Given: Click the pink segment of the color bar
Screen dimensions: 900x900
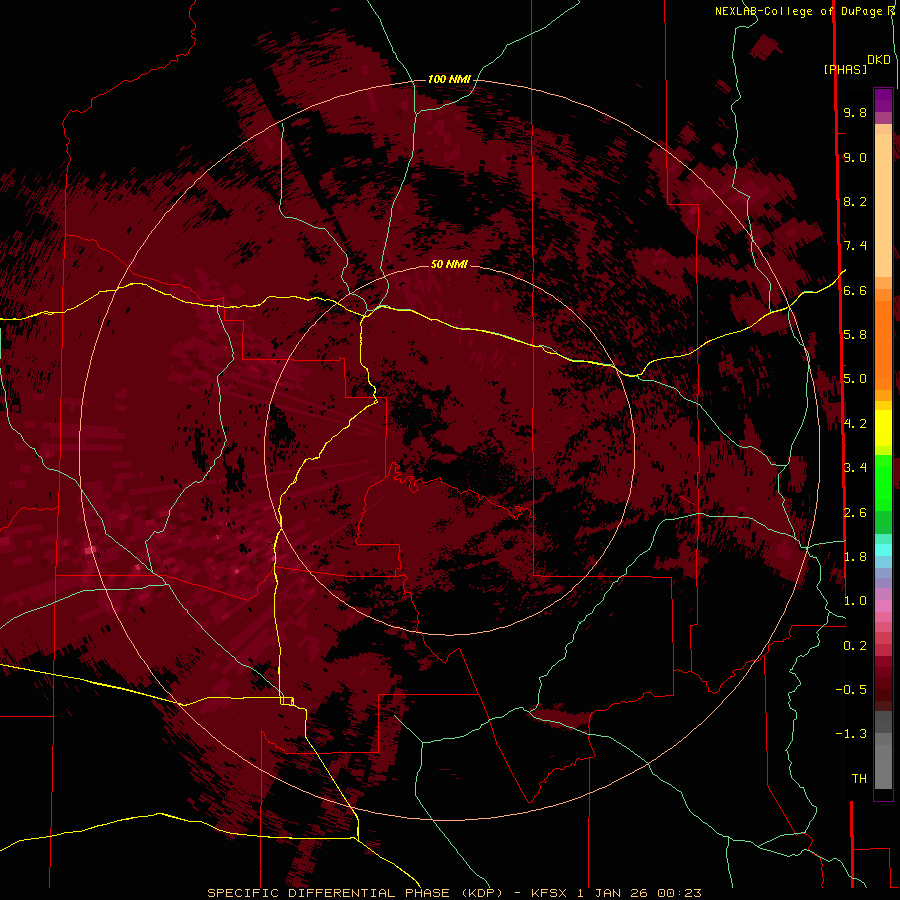Looking at the screenshot, I should coord(883,606).
